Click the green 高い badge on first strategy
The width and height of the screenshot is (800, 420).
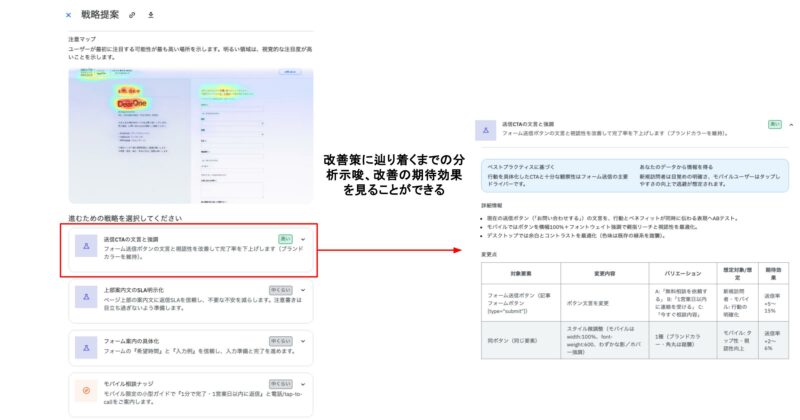click(286, 240)
